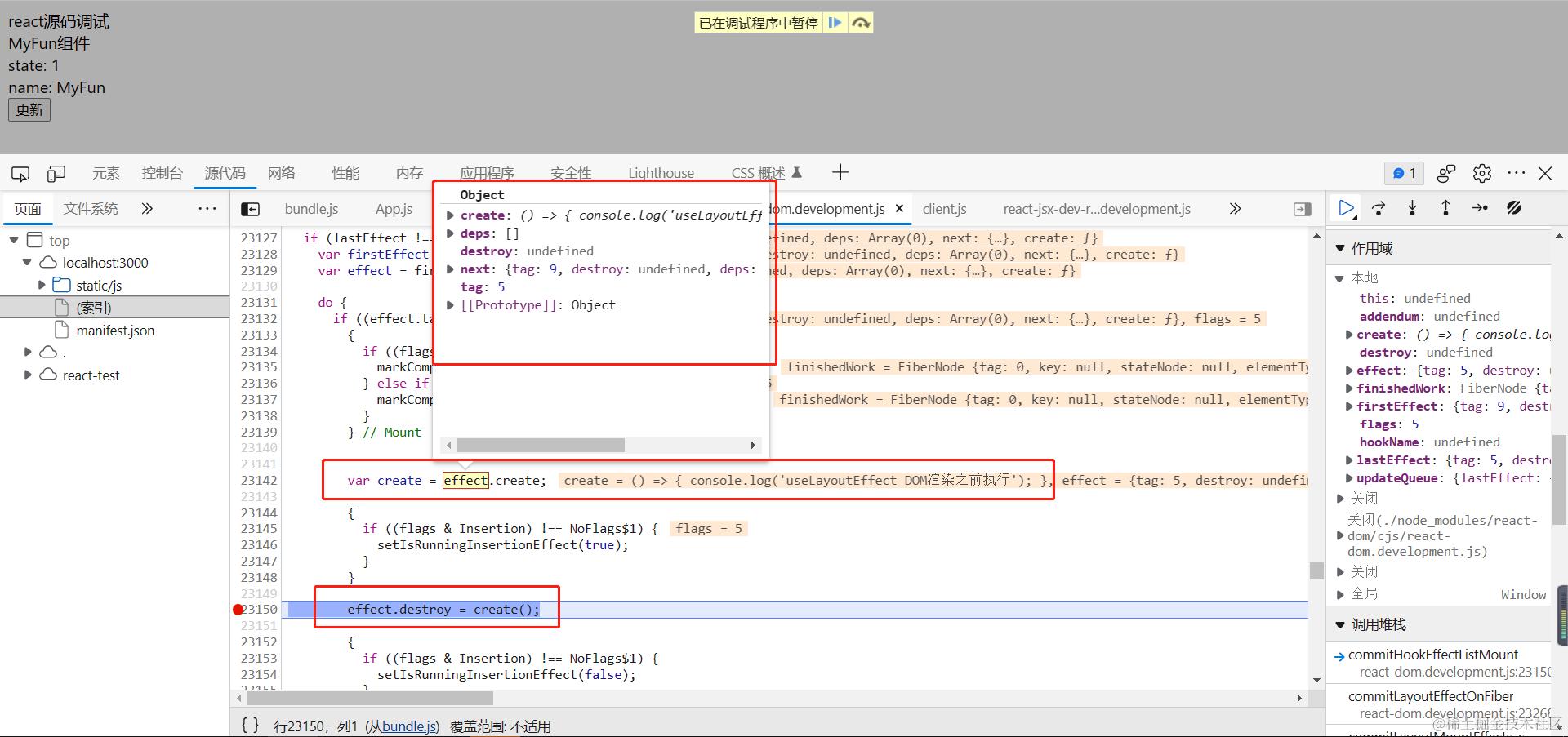Expand the lastEffect scope variable

pyautogui.click(x=1349, y=460)
